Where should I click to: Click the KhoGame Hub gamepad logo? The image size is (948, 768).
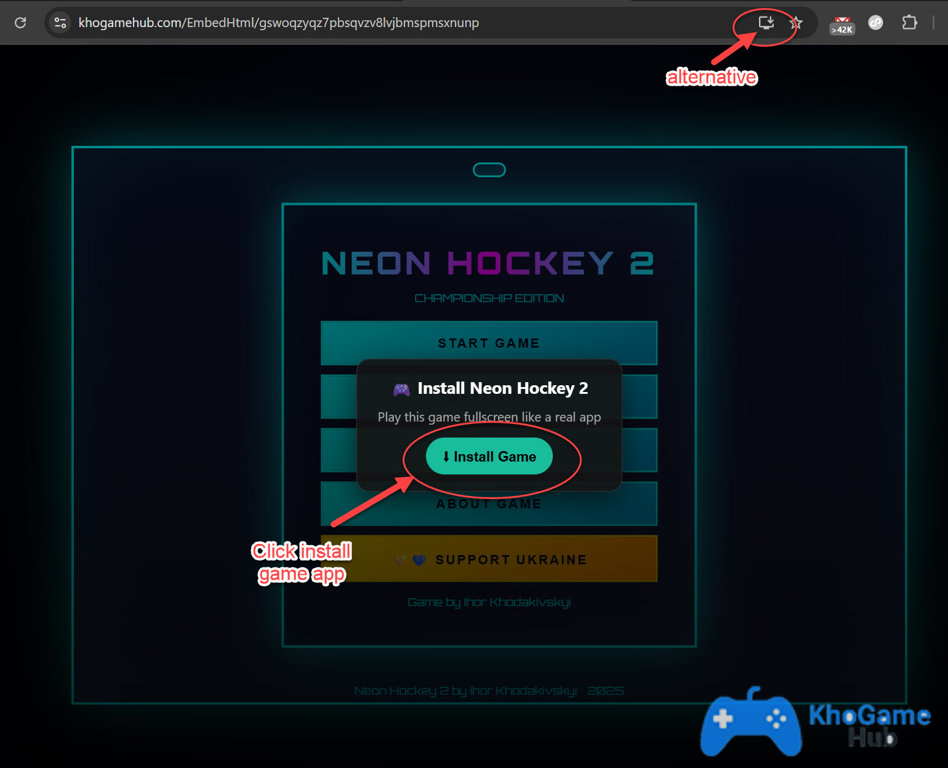point(750,723)
